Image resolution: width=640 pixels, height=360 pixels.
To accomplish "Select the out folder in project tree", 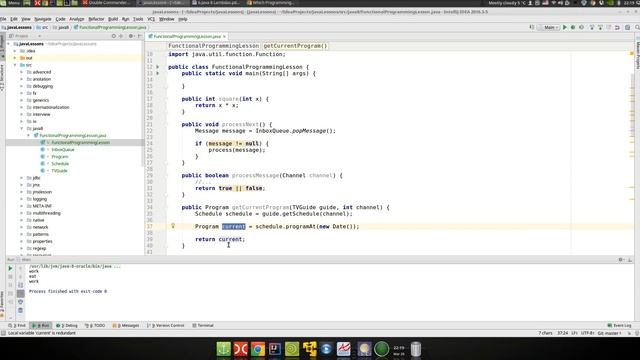I will coord(29,58).
